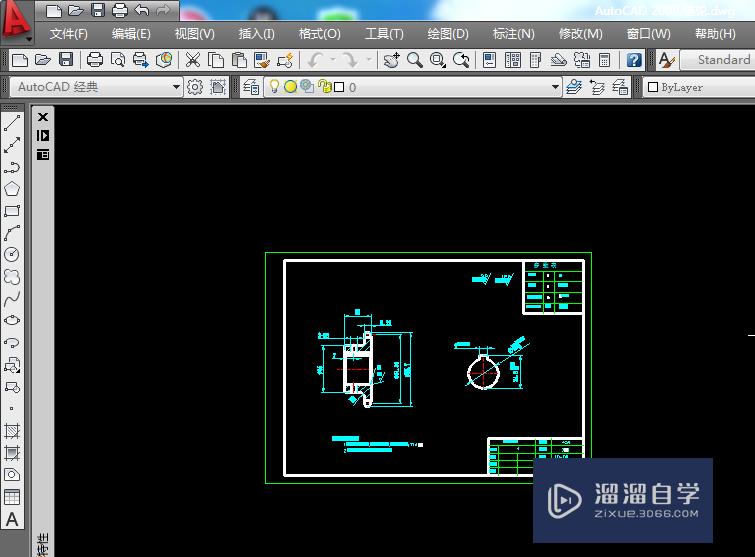Click the Match Properties icon
Screen dimensions: 755x557
click(262, 60)
